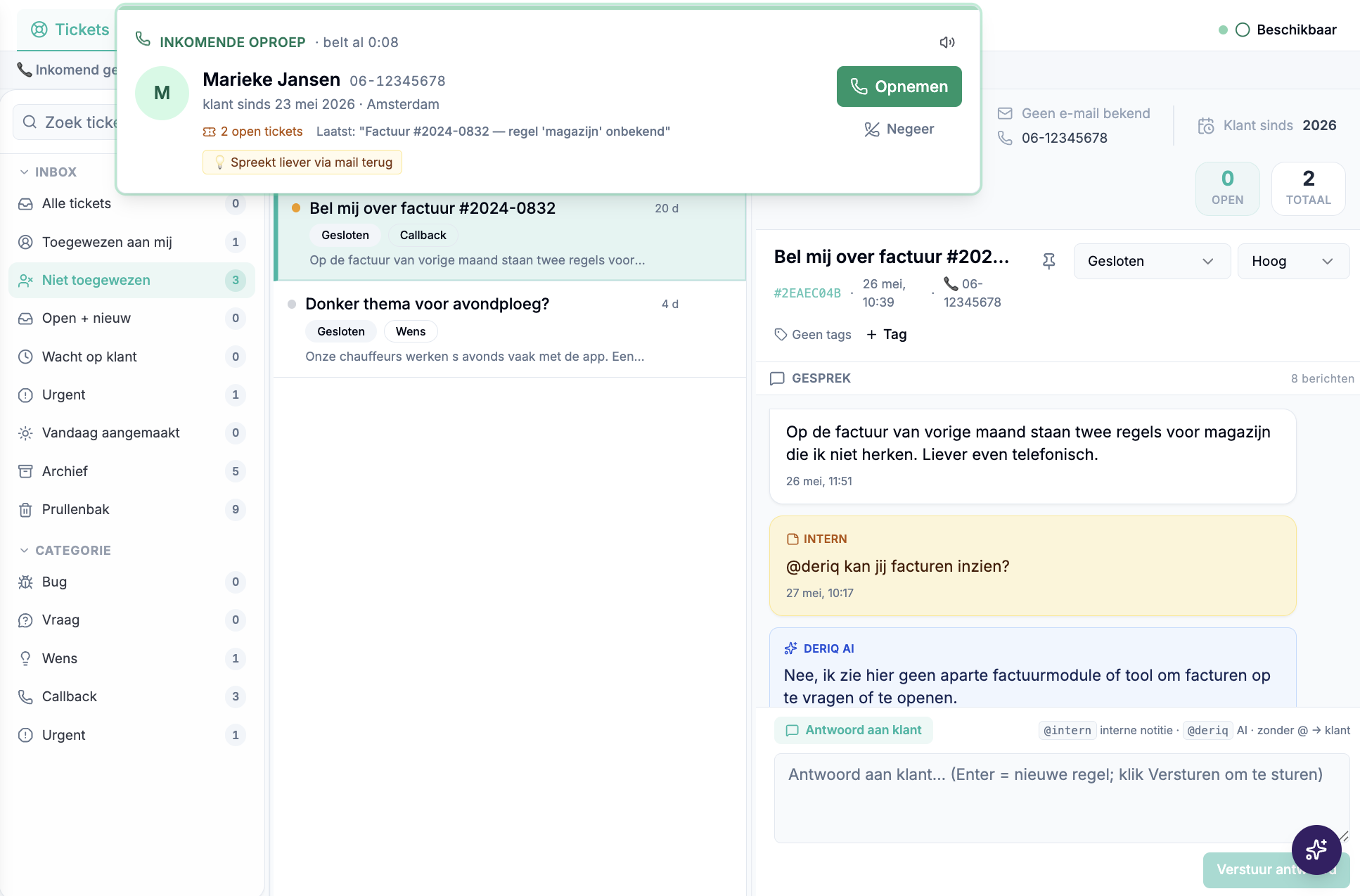Click the Wens tag on dark theme ticket
This screenshot has width=1360, height=896.
[x=411, y=331]
